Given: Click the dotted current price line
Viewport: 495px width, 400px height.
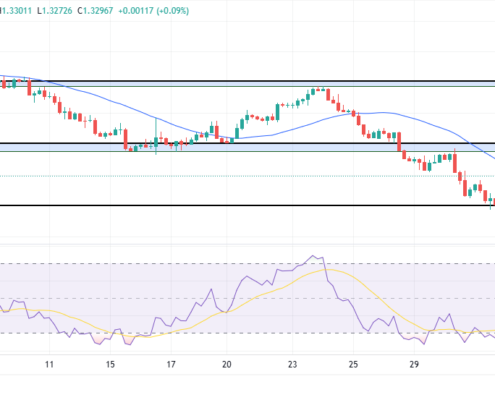Looking at the screenshot, I should point(247,176).
